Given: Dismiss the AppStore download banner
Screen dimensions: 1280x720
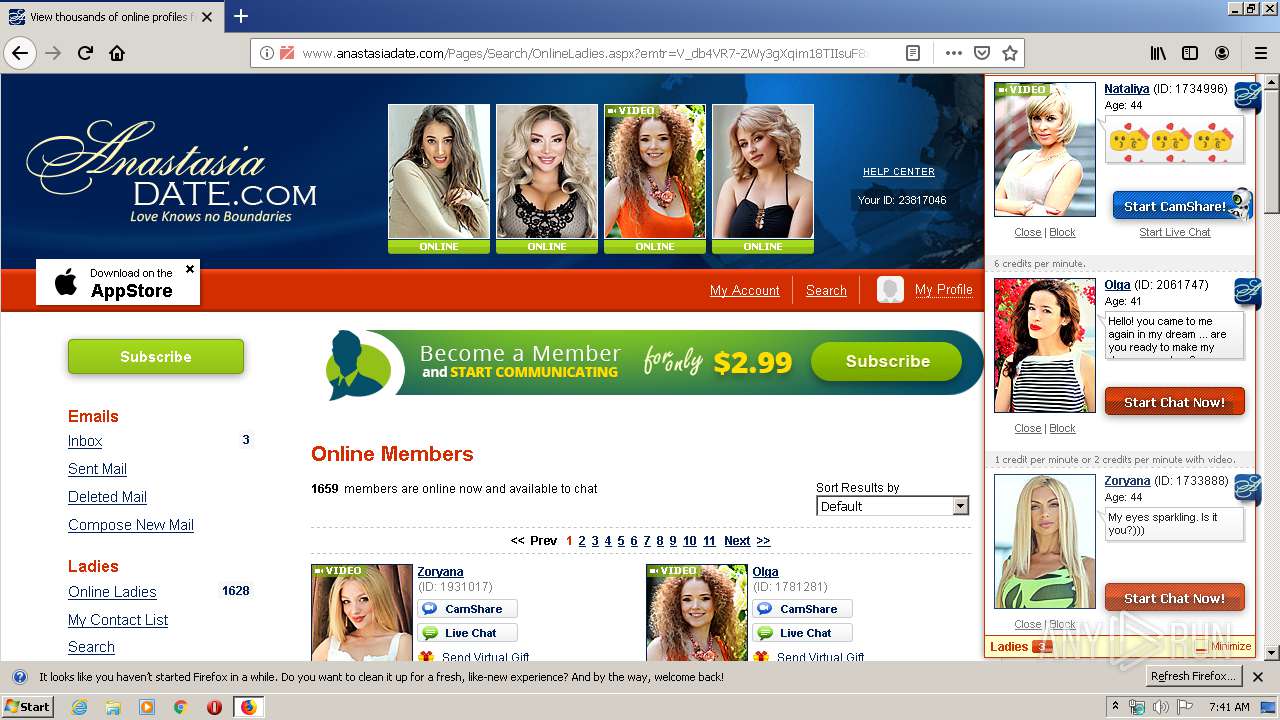Looking at the screenshot, I should click(190, 269).
